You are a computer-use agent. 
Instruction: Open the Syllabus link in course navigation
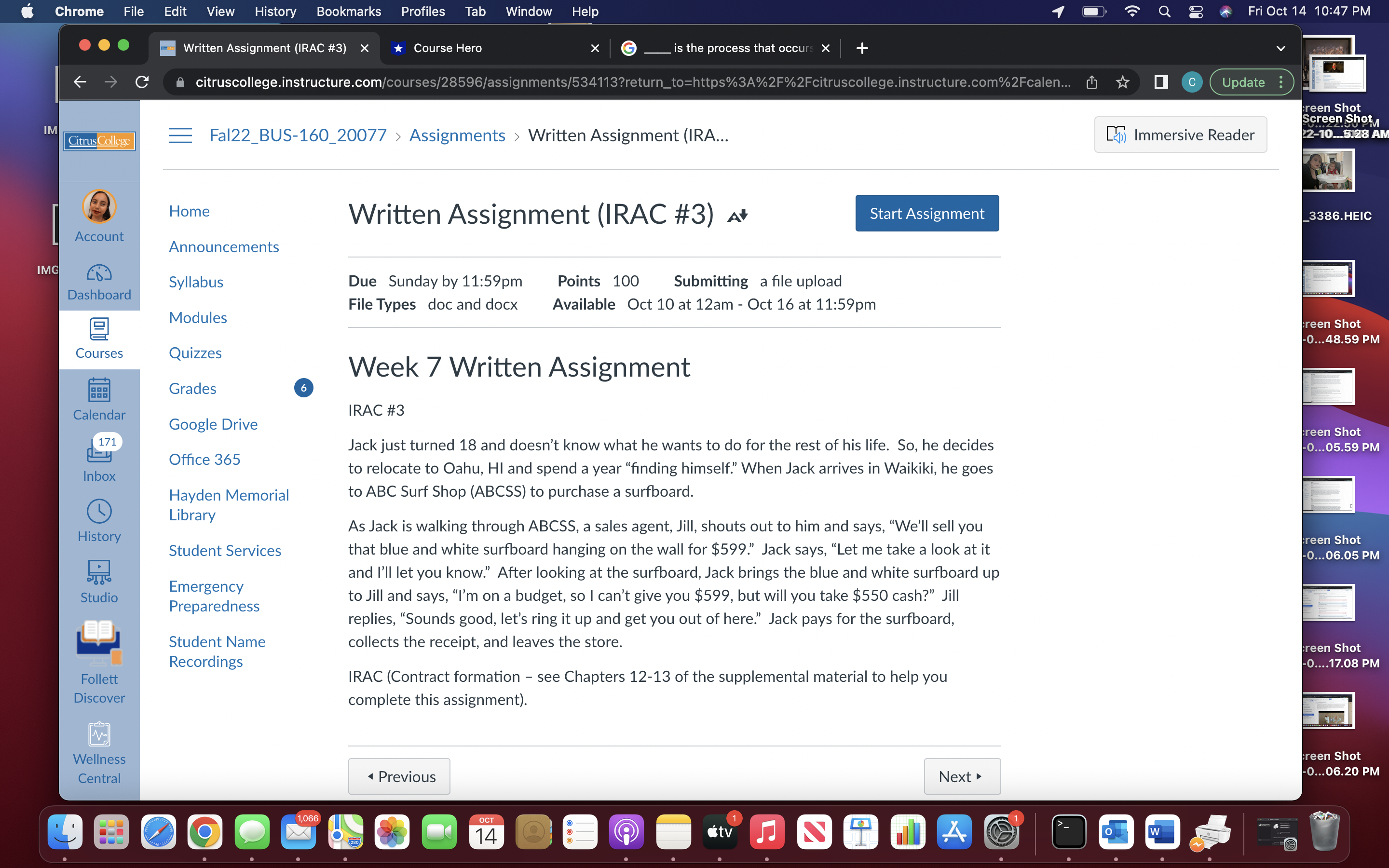pyautogui.click(x=196, y=282)
